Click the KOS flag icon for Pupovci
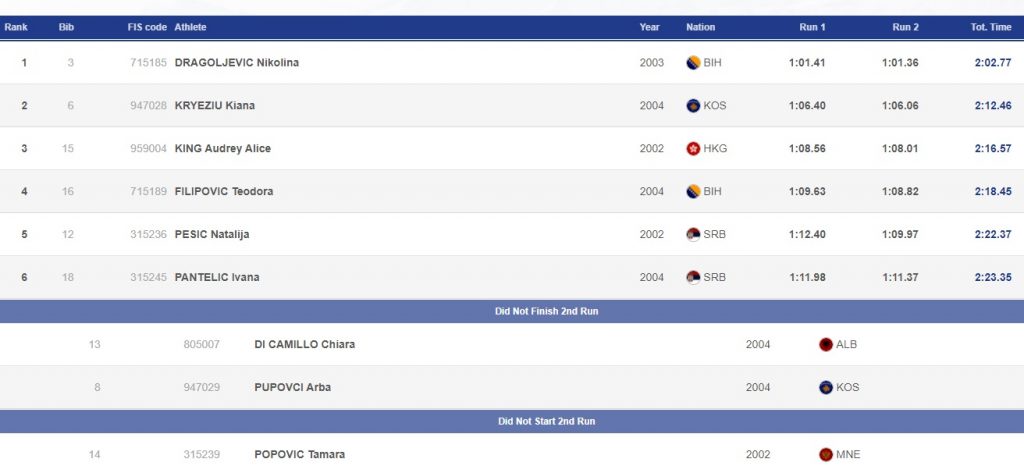Screen dimensions: 1024x473 [x=825, y=387]
